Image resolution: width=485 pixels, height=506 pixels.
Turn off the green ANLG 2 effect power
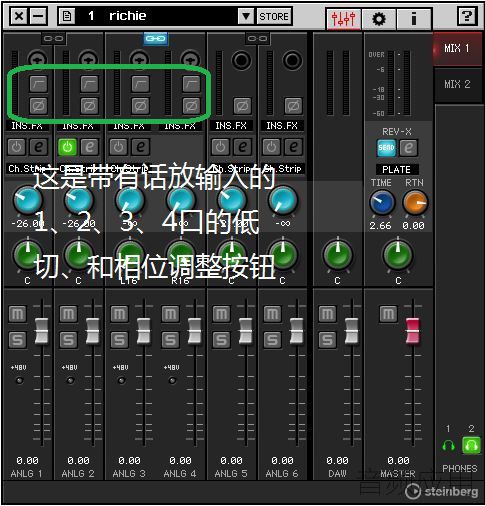coord(67,147)
